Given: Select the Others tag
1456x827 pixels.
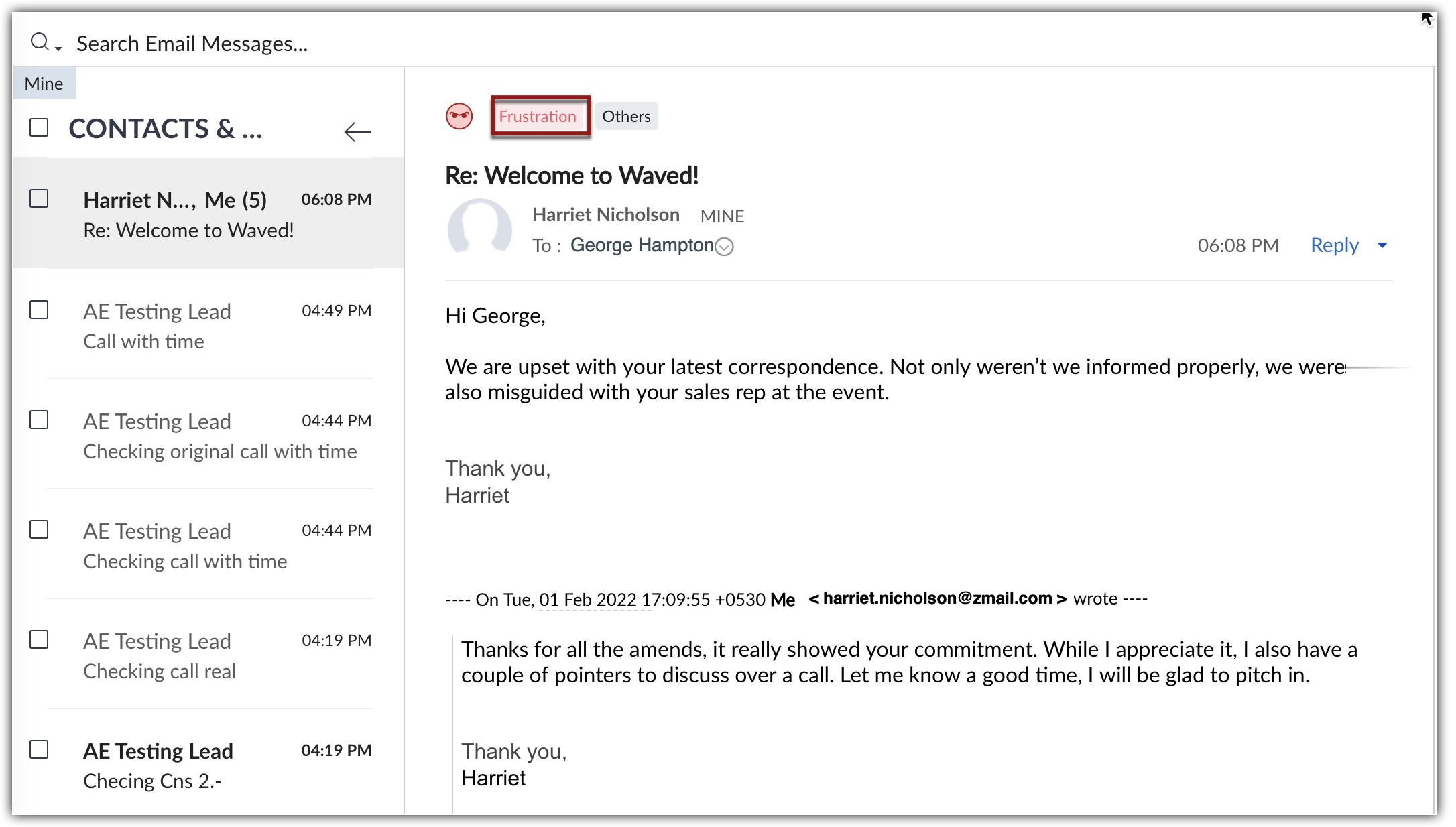Looking at the screenshot, I should tap(626, 117).
